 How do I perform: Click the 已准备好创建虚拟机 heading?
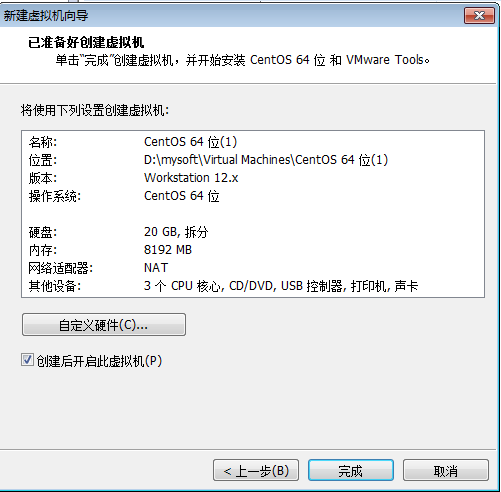pos(86,43)
